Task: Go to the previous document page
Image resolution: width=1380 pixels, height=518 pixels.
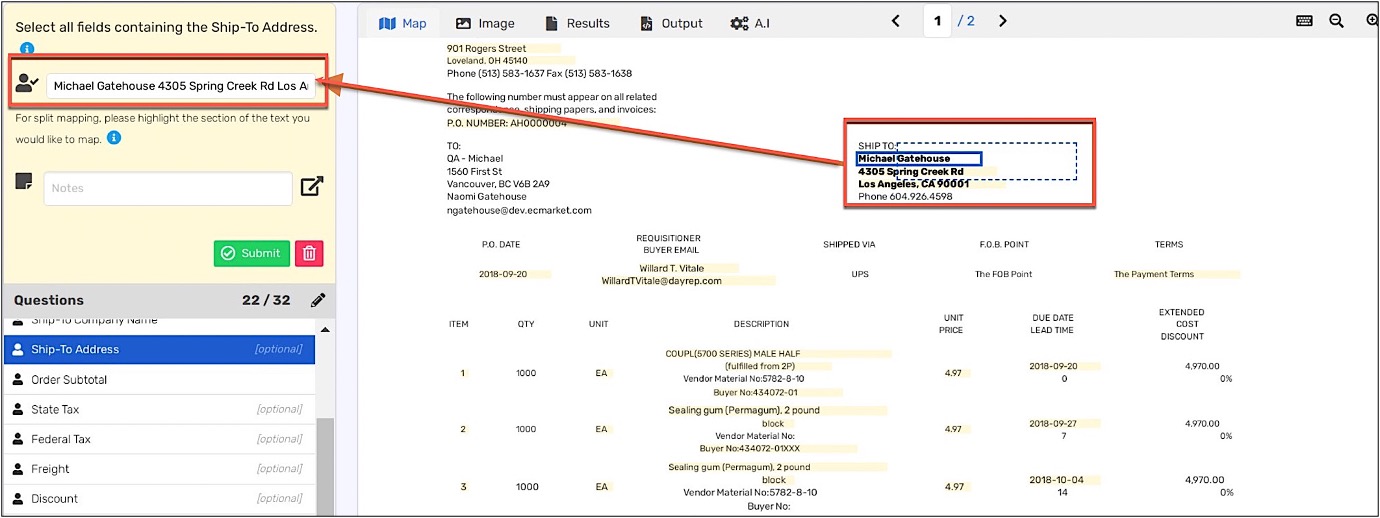Action: click(x=895, y=21)
